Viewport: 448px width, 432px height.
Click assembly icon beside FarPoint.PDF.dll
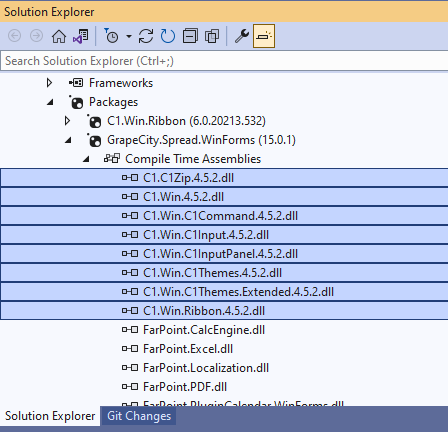(x=130, y=387)
